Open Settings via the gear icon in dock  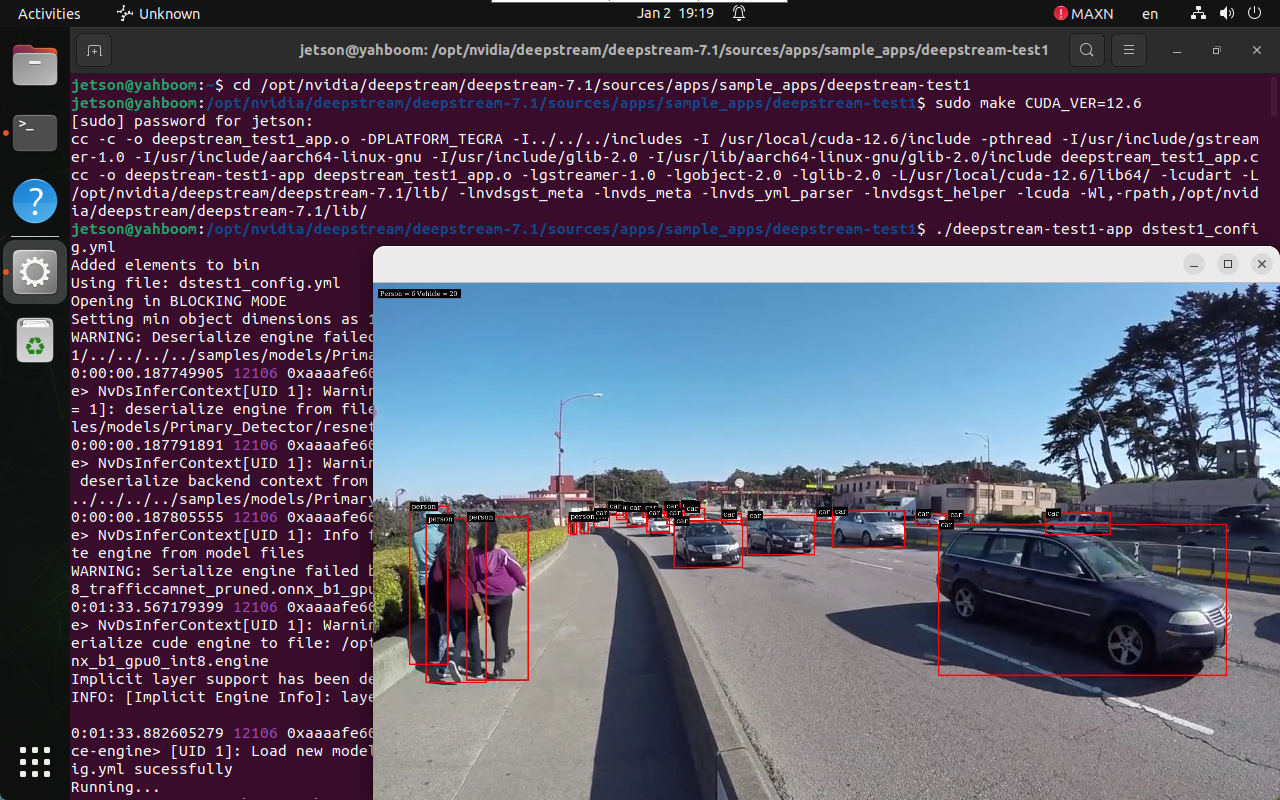pos(35,271)
